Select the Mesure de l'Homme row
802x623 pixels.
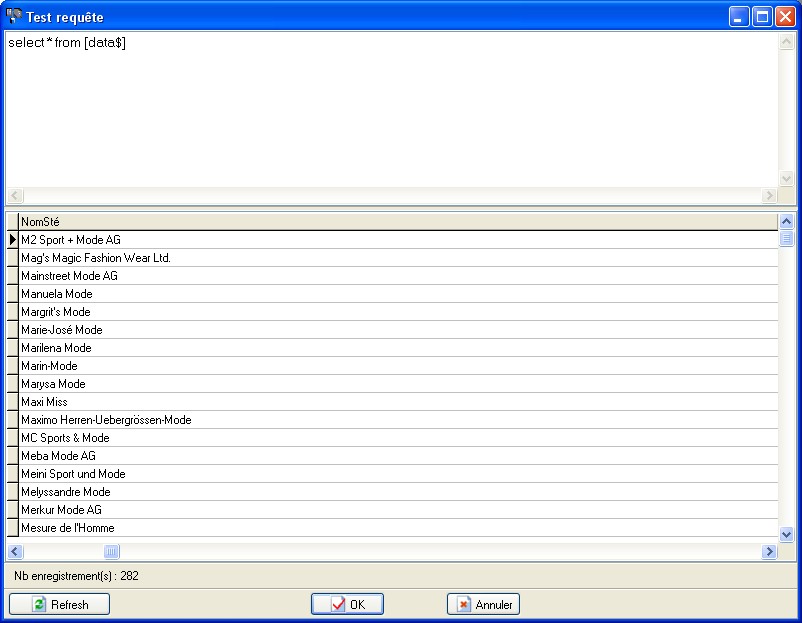[68, 528]
